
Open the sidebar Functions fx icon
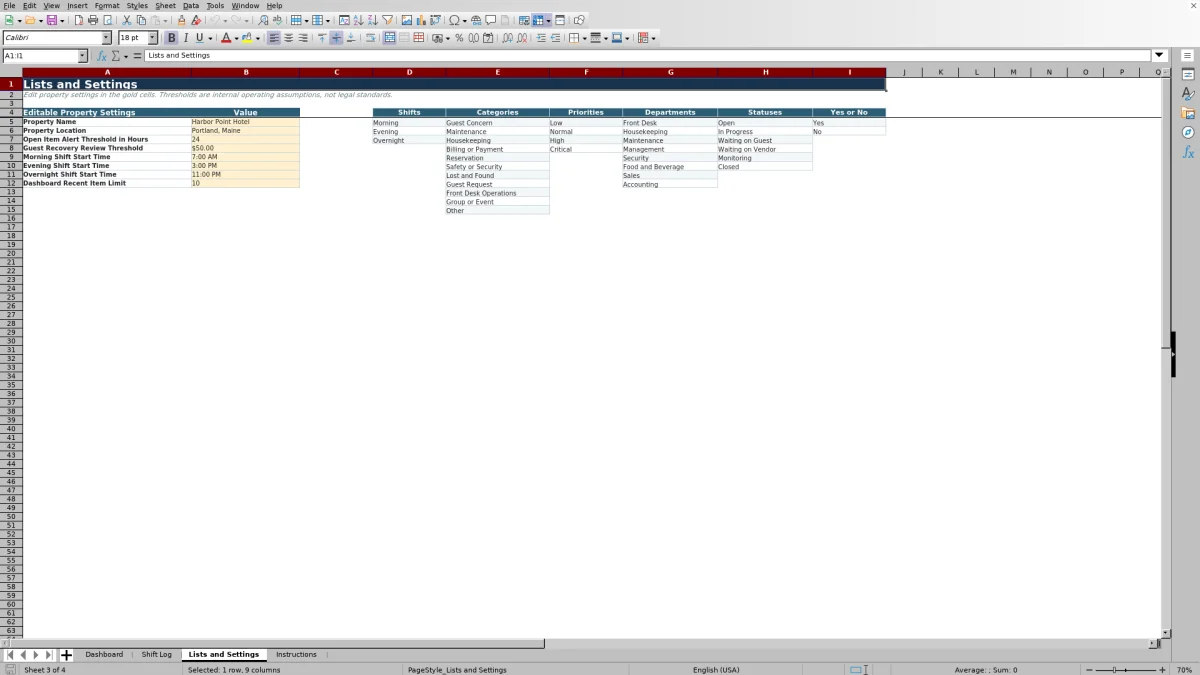[x=1188, y=152]
